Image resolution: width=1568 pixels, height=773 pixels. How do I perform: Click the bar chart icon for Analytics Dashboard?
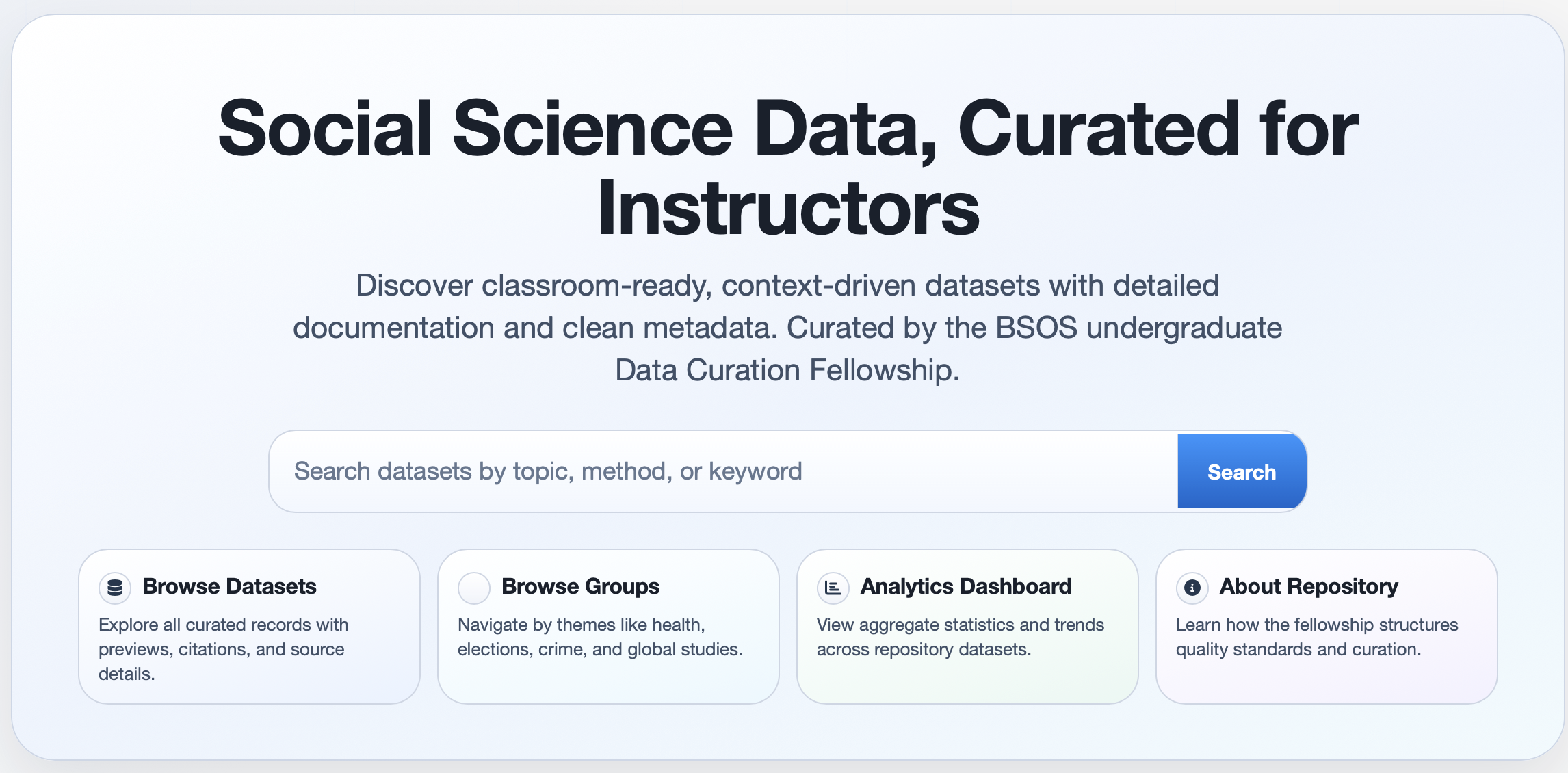coord(833,588)
